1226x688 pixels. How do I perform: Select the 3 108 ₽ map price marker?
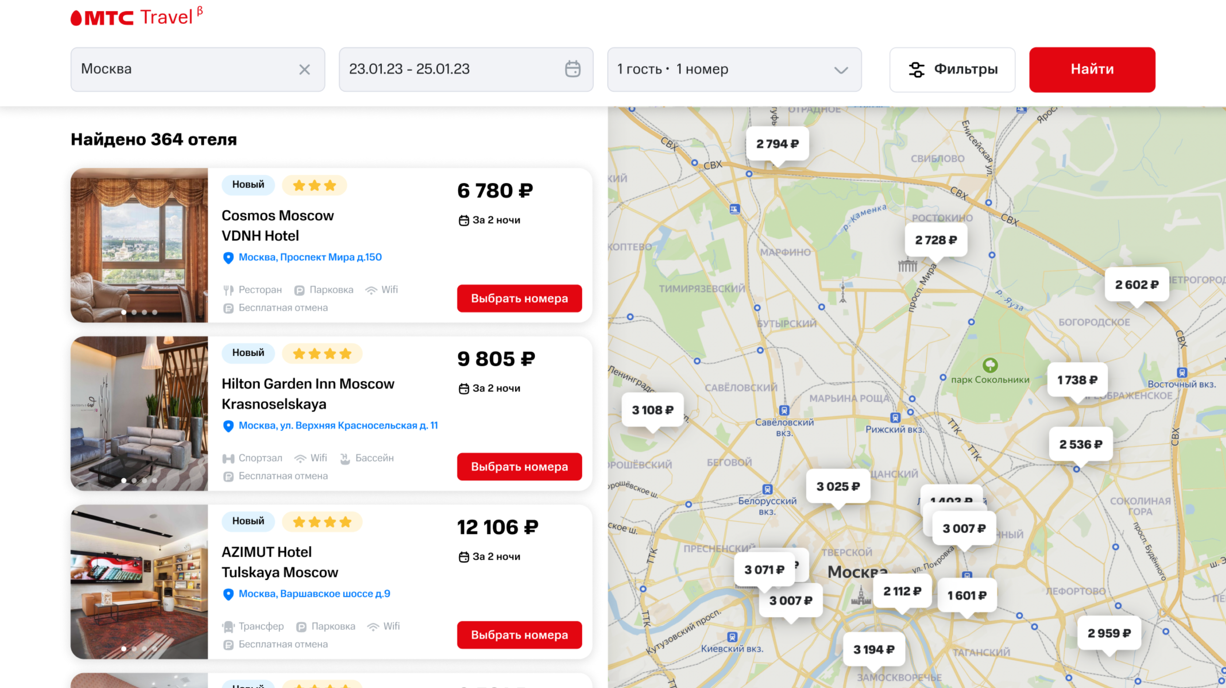point(652,410)
